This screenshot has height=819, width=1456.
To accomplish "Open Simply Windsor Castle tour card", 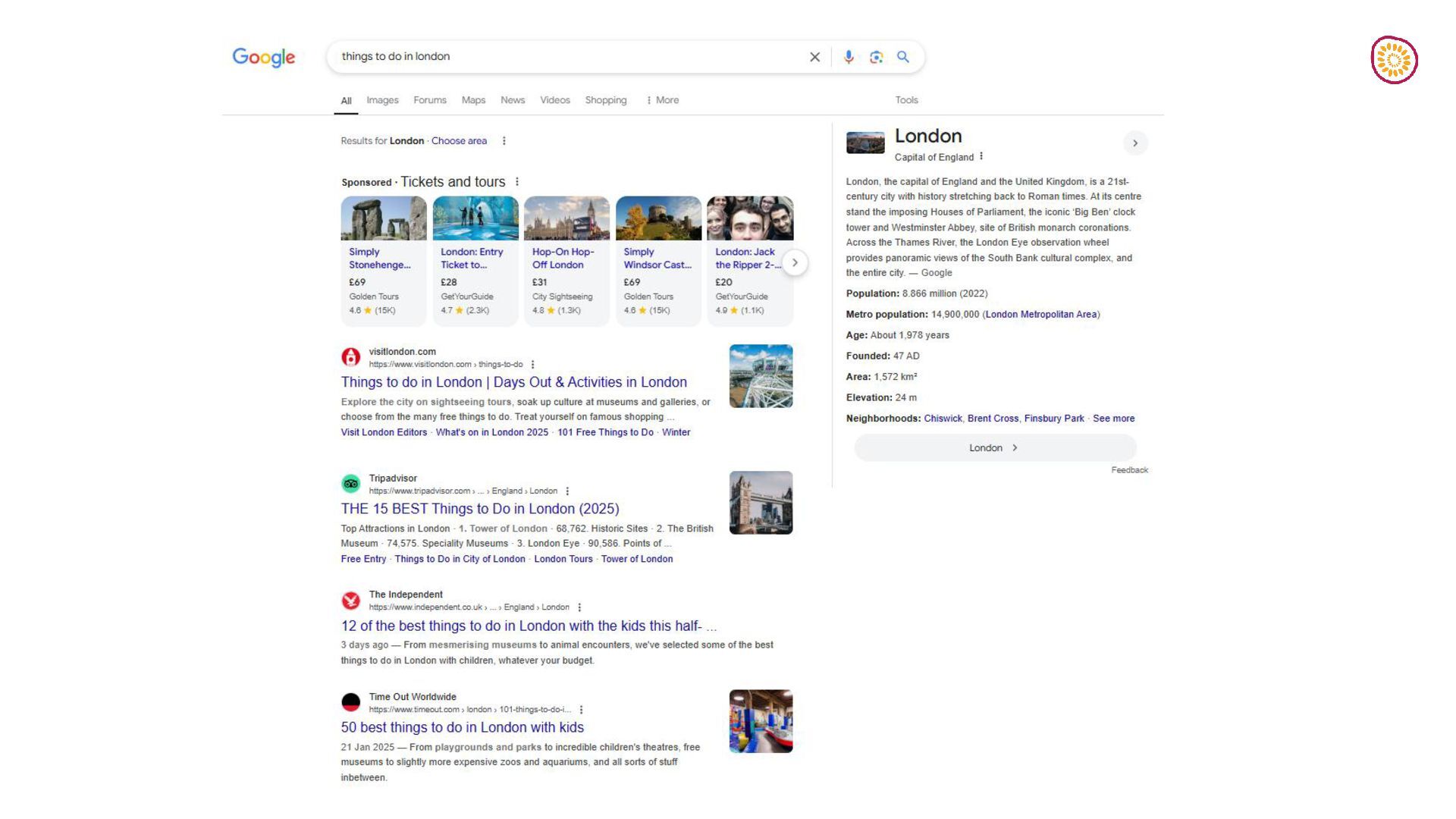I will tap(658, 261).
